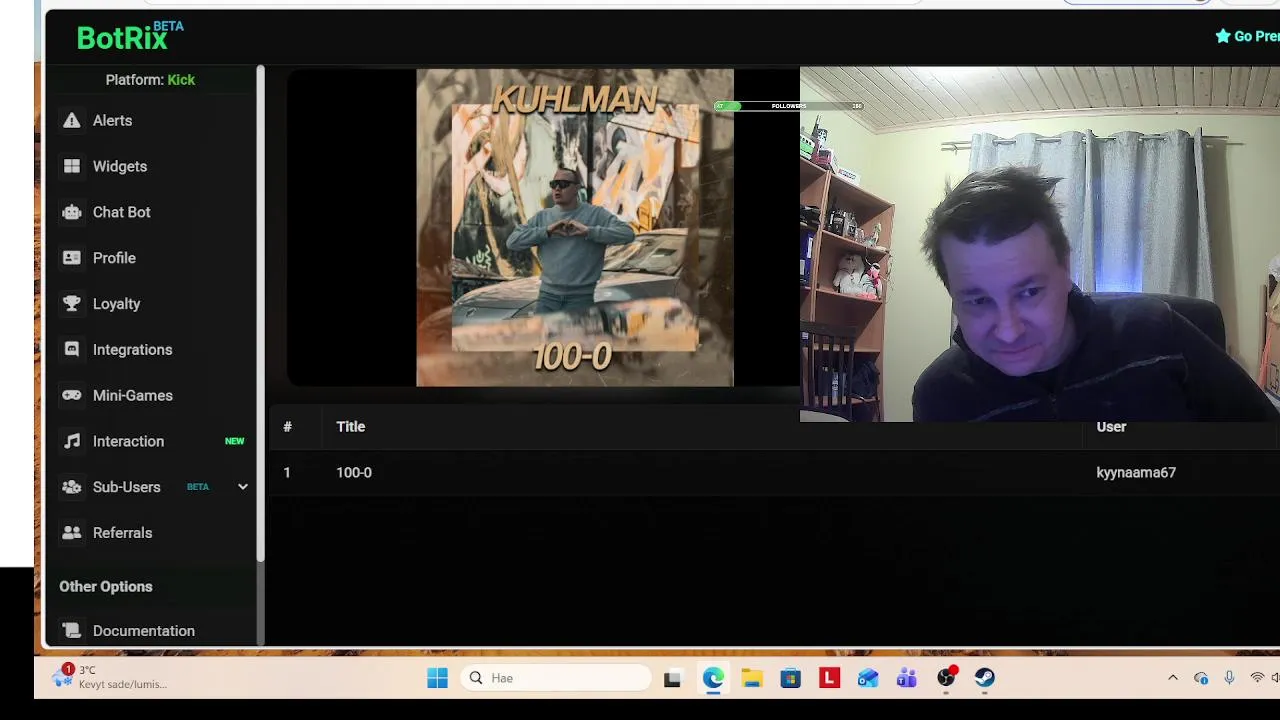The width and height of the screenshot is (1280, 720).
Task: Click the Go Premium star icon
Action: point(1222,36)
